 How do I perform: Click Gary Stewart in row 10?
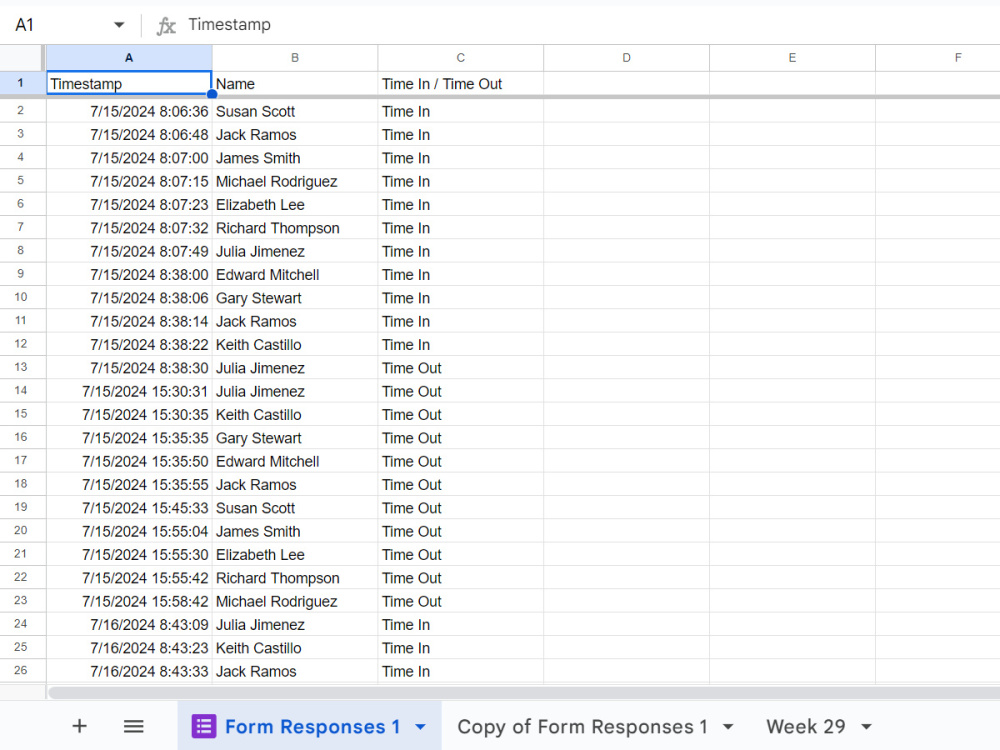point(295,298)
